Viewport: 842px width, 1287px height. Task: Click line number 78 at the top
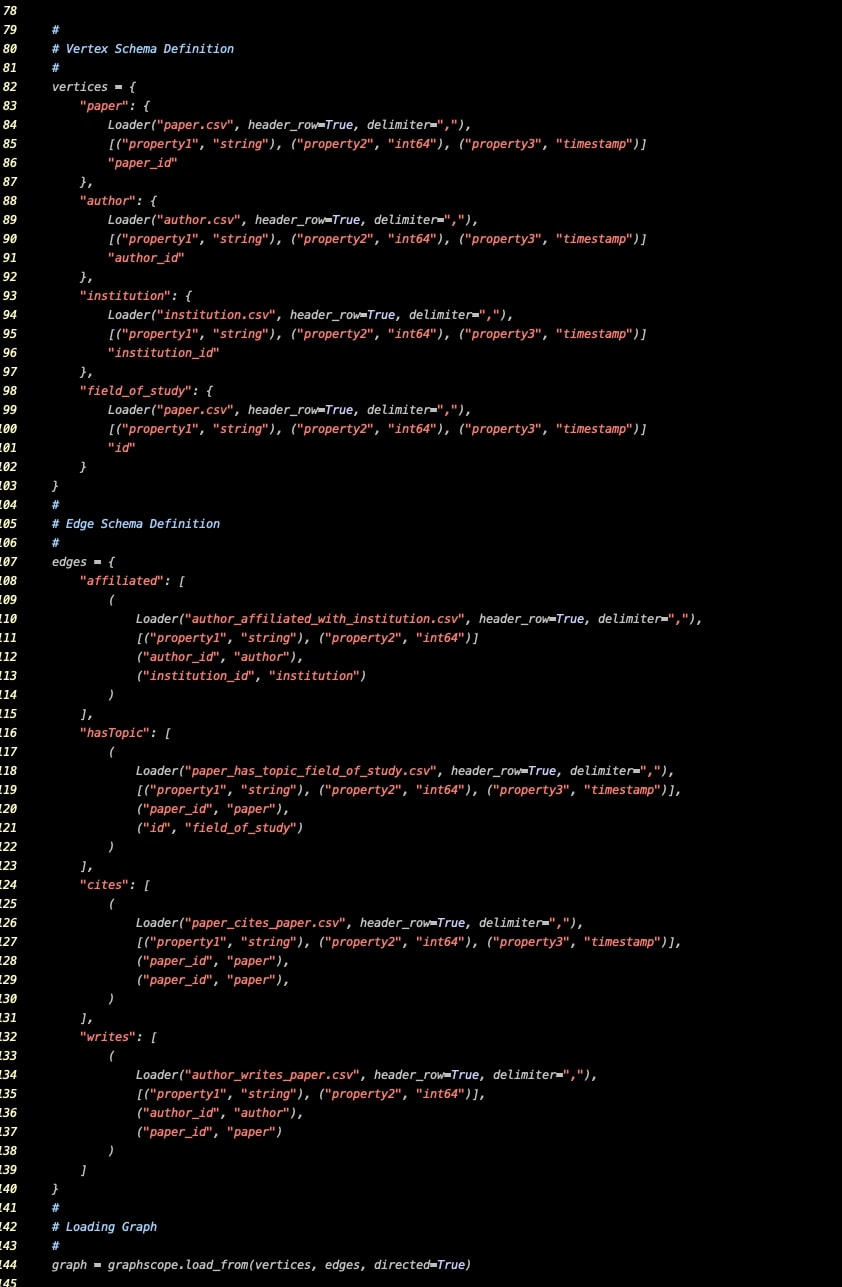(10, 10)
